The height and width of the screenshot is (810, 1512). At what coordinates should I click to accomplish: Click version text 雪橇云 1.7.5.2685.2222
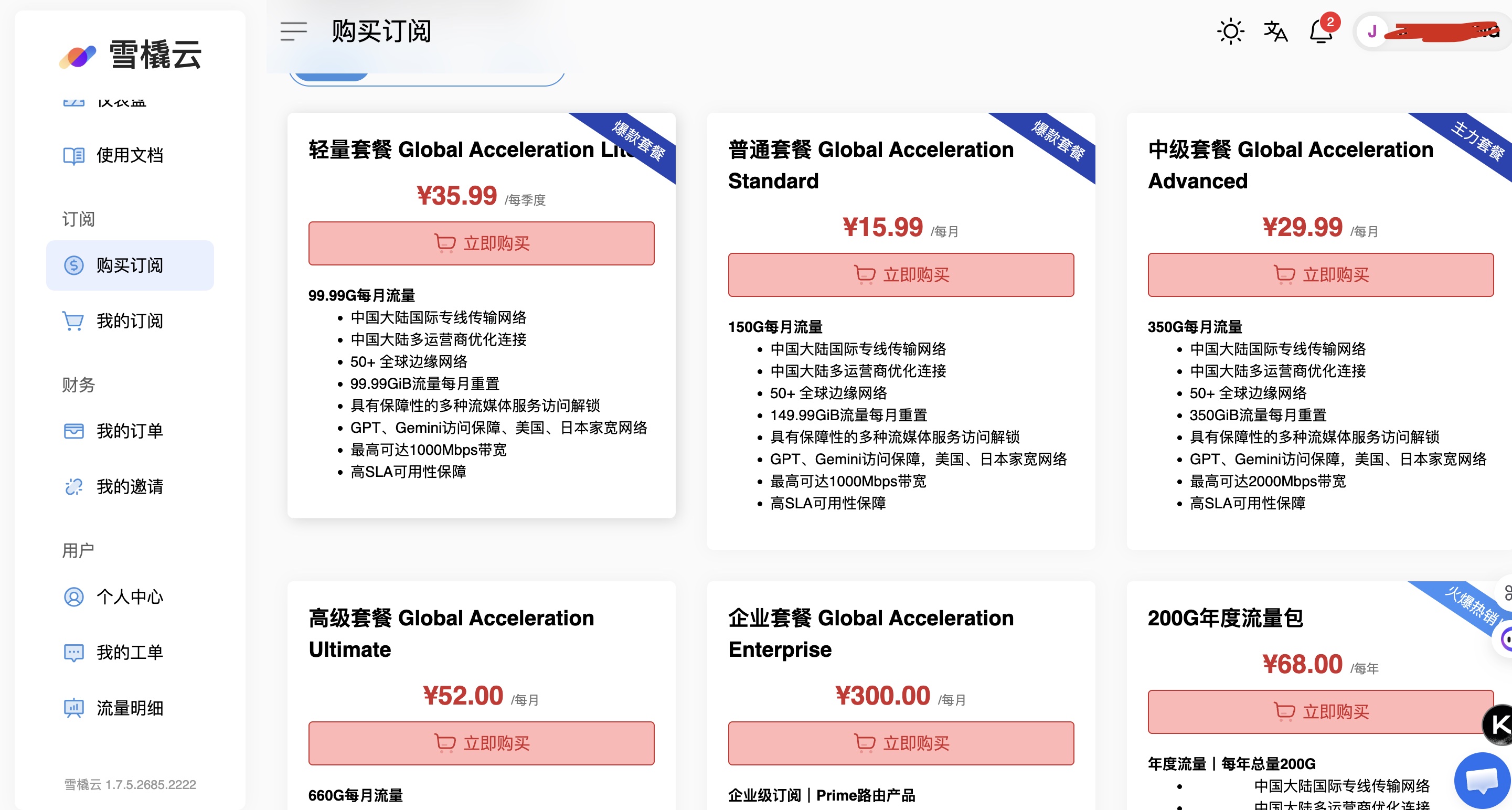tap(130, 784)
